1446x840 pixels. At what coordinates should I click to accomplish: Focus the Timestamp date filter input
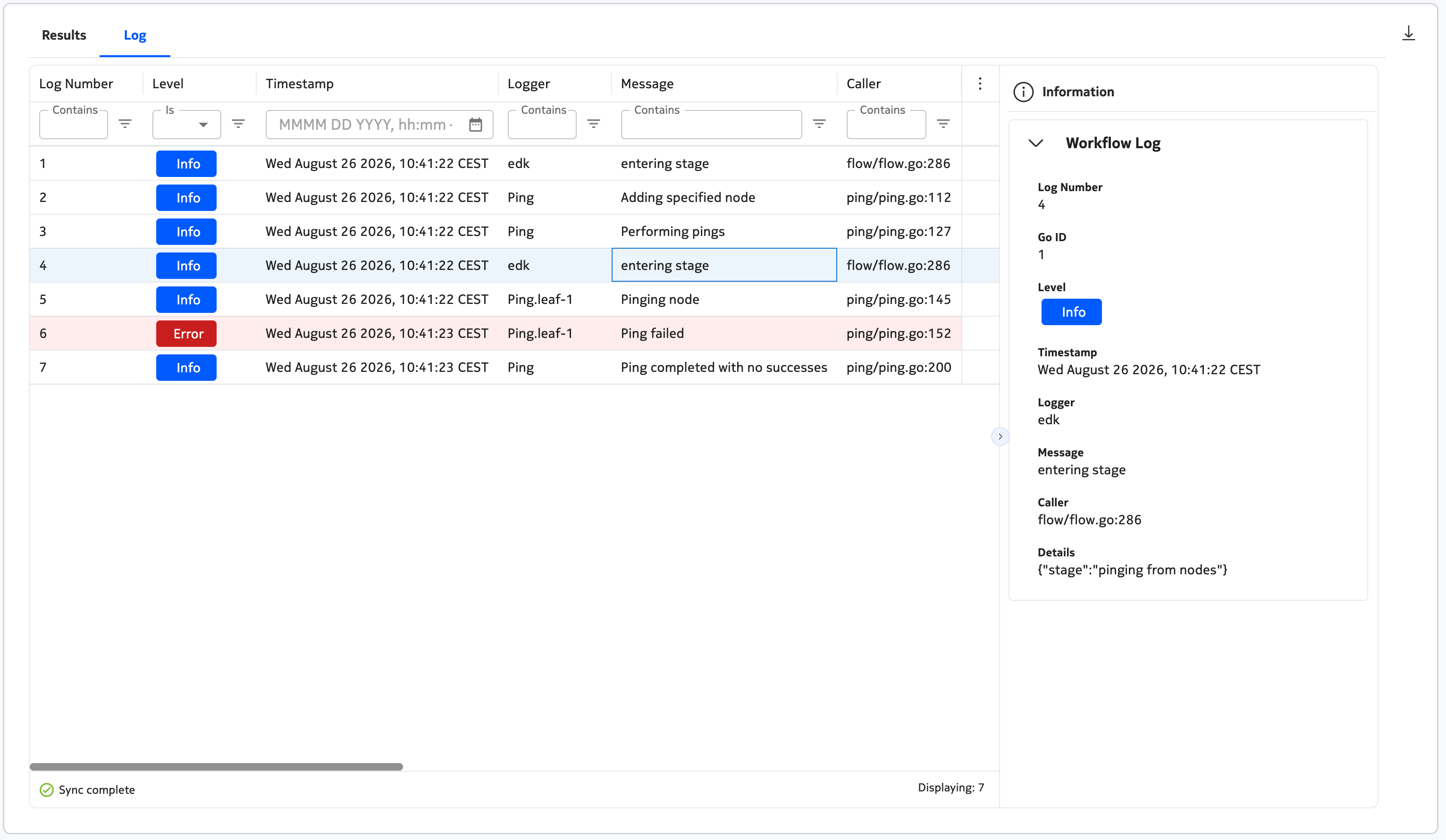pyautogui.click(x=366, y=125)
